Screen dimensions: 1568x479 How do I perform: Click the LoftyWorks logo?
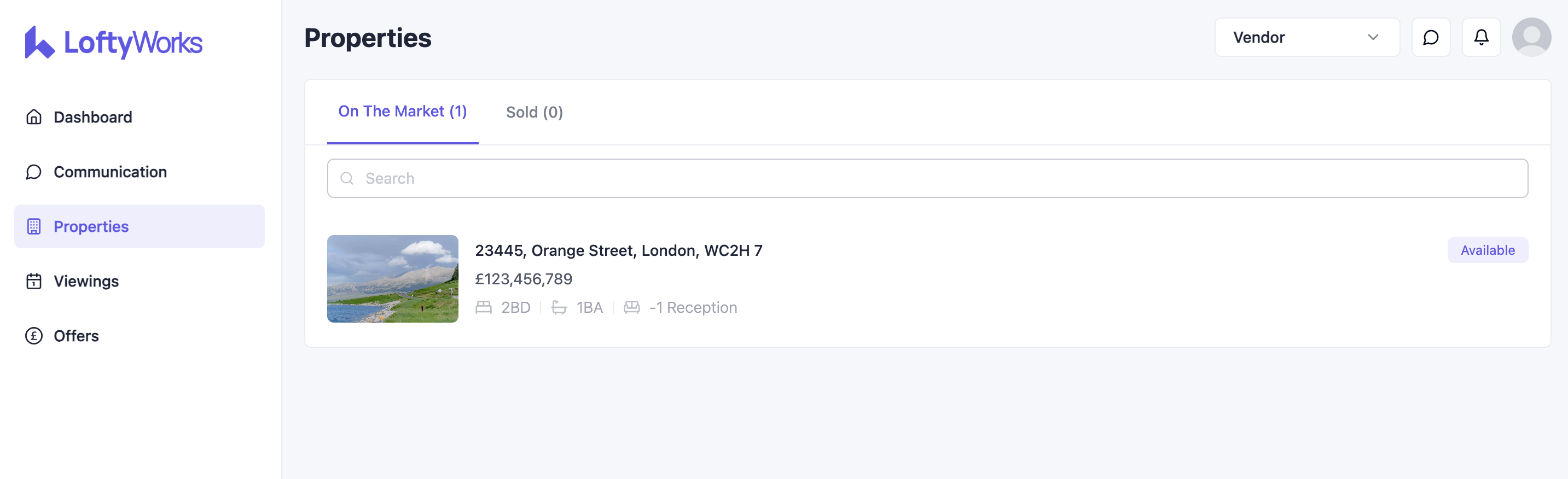(114, 43)
